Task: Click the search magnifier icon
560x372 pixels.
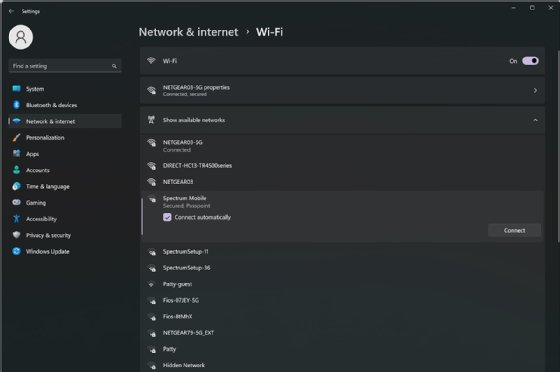Action: [114, 66]
